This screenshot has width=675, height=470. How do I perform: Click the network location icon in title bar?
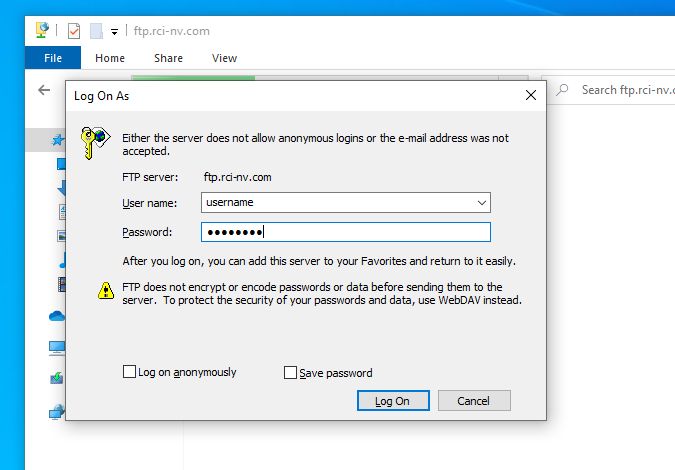[x=42, y=30]
